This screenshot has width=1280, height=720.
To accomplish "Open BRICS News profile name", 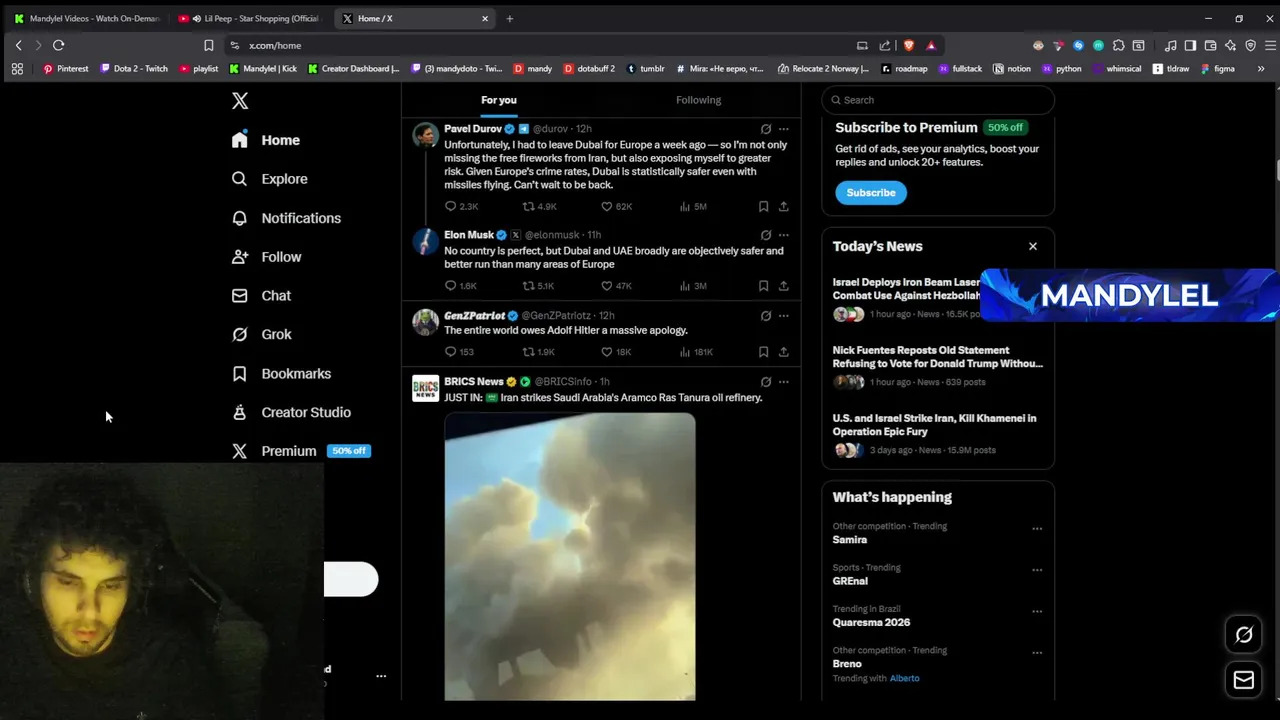I will [474, 381].
